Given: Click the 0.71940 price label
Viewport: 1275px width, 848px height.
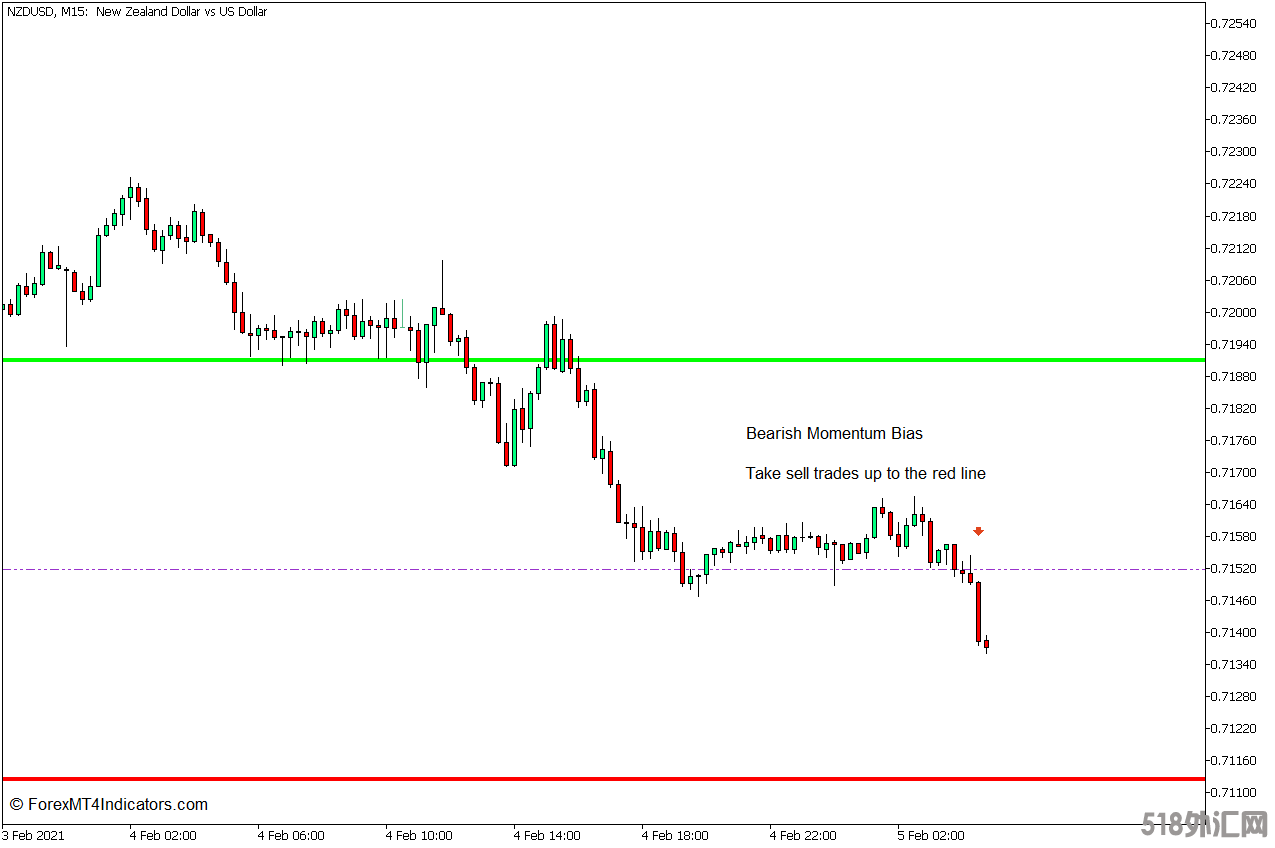Looking at the screenshot, I should 1232,344.
